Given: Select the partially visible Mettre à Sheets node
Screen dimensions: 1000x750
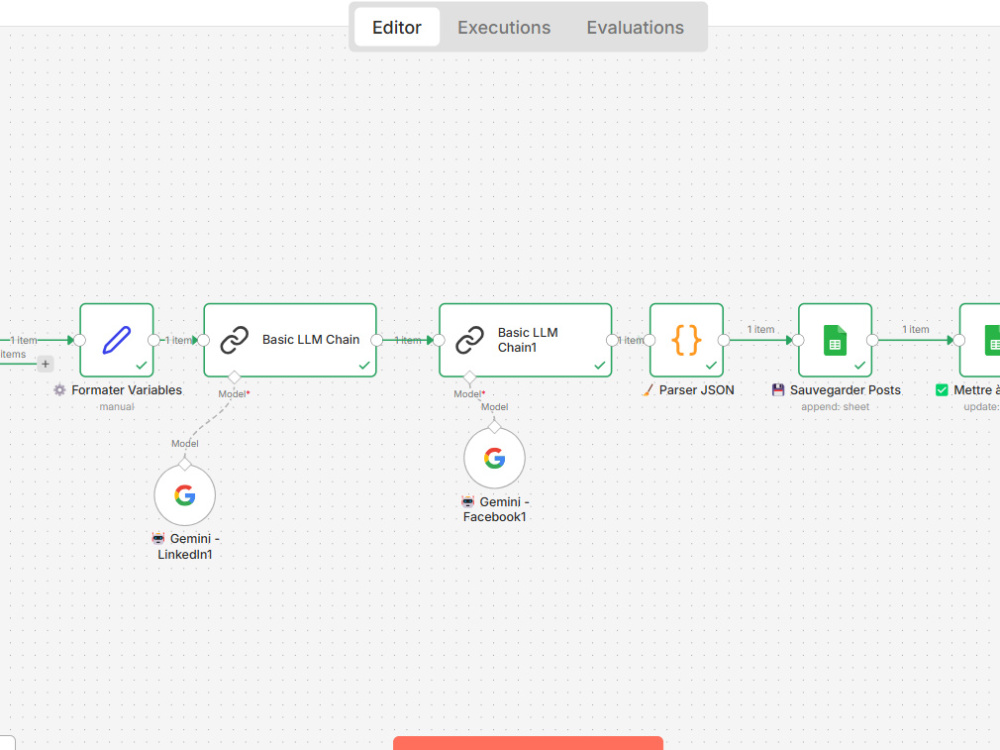Looking at the screenshot, I should tap(980, 340).
